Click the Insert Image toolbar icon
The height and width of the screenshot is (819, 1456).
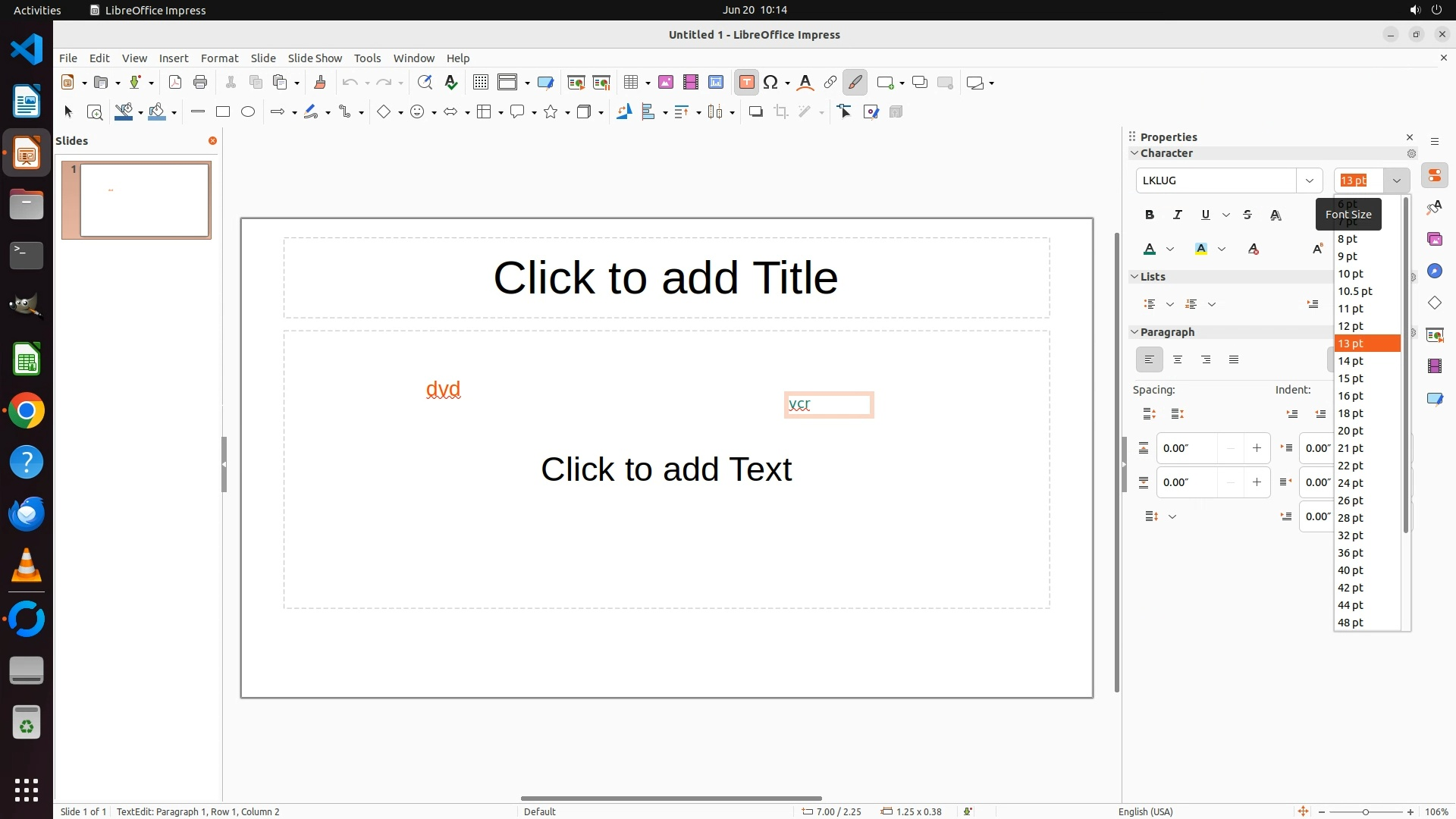(x=666, y=83)
